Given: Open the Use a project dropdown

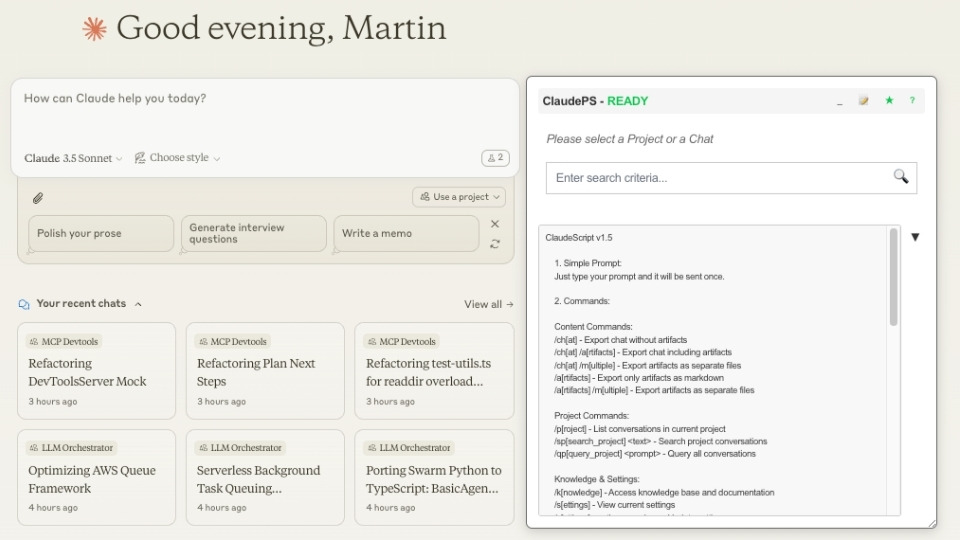Looking at the screenshot, I should click(x=459, y=197).
